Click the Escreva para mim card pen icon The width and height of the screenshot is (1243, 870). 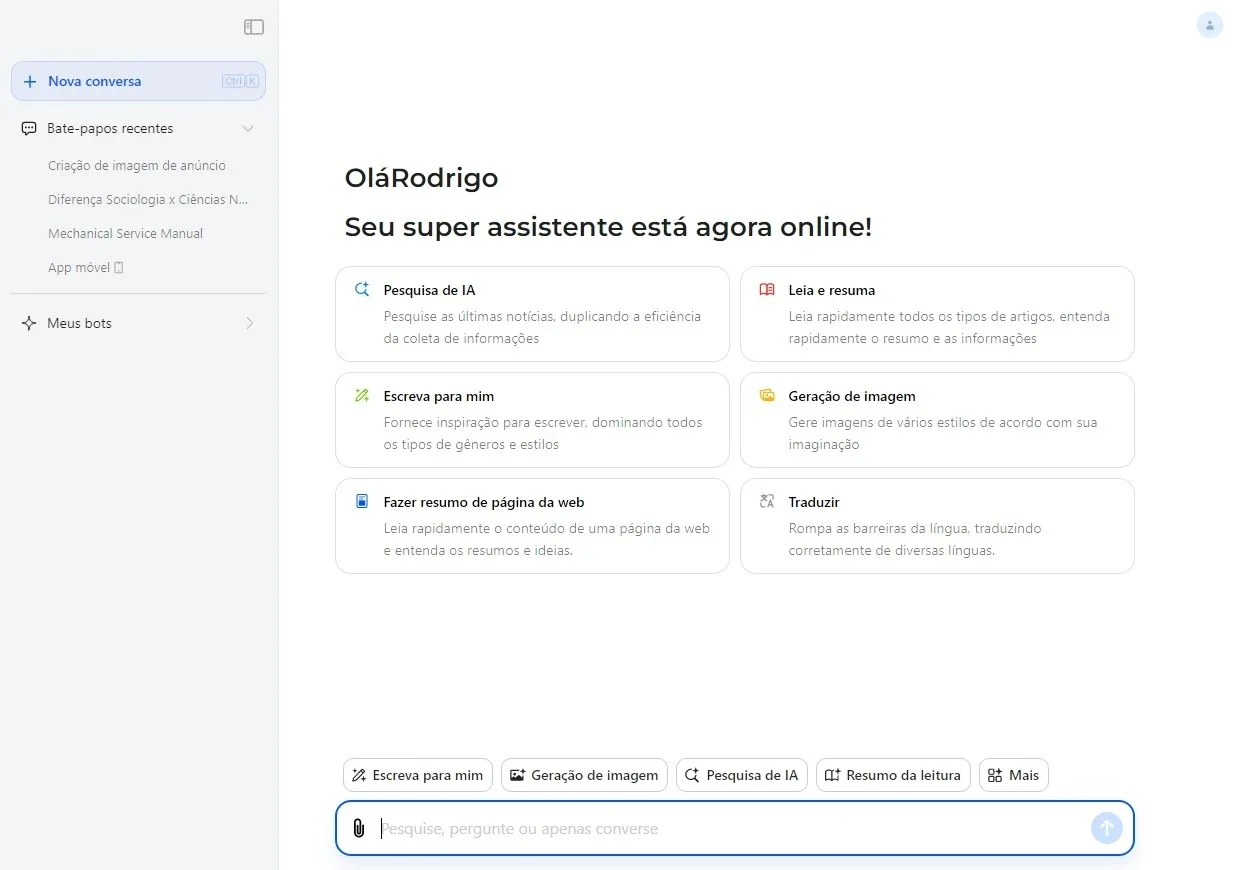pos(362,396)
